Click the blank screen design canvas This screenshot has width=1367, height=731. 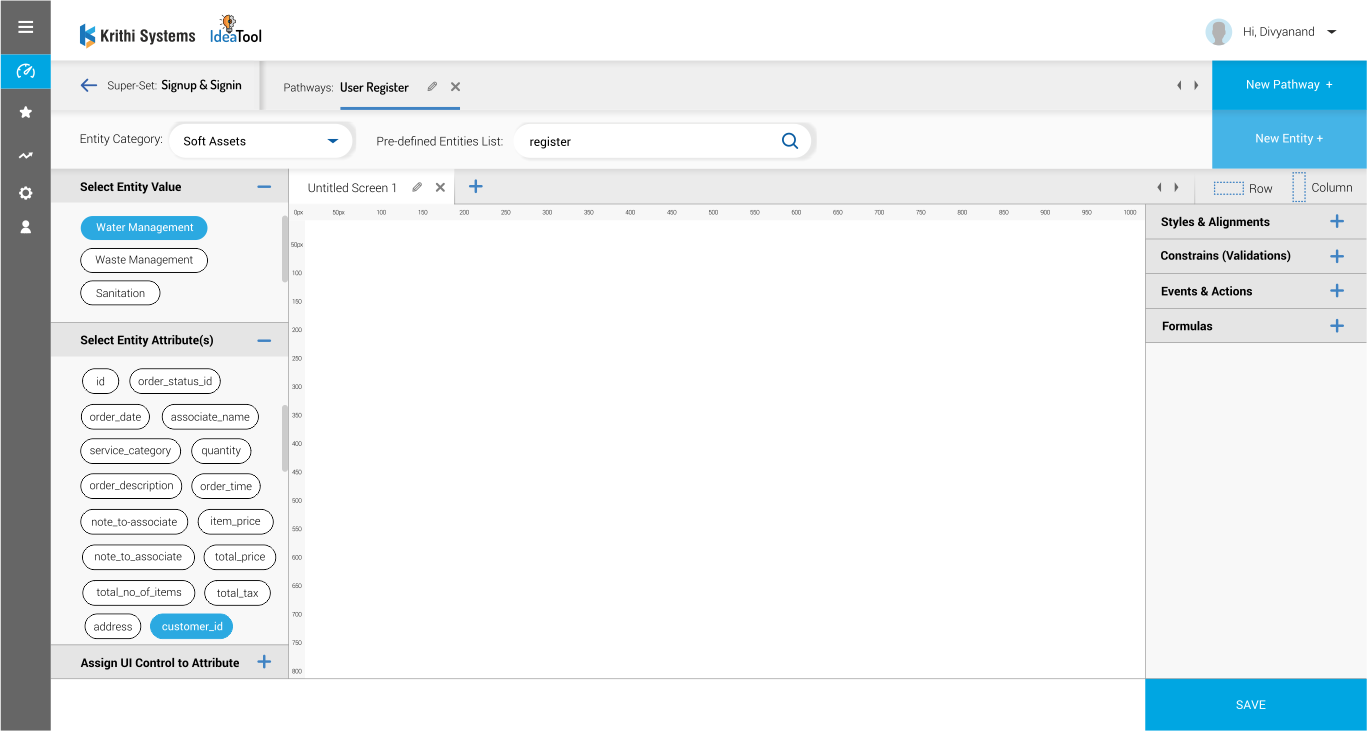(724, 448)
